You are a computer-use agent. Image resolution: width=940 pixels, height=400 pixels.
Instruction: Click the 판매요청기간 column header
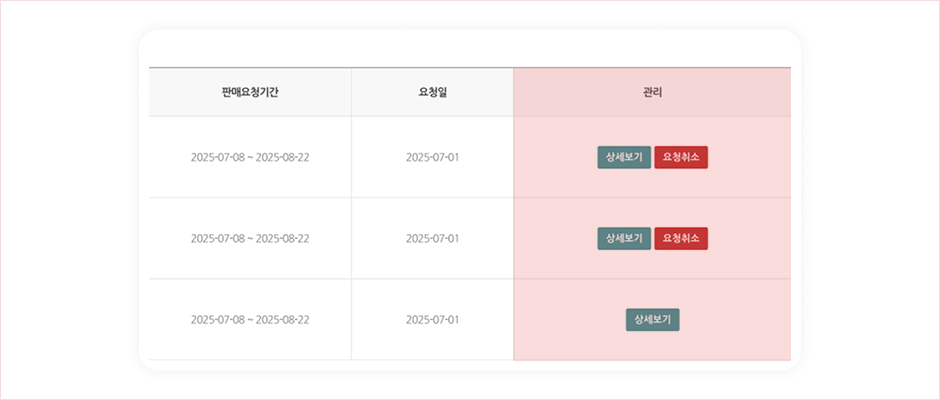250,92
